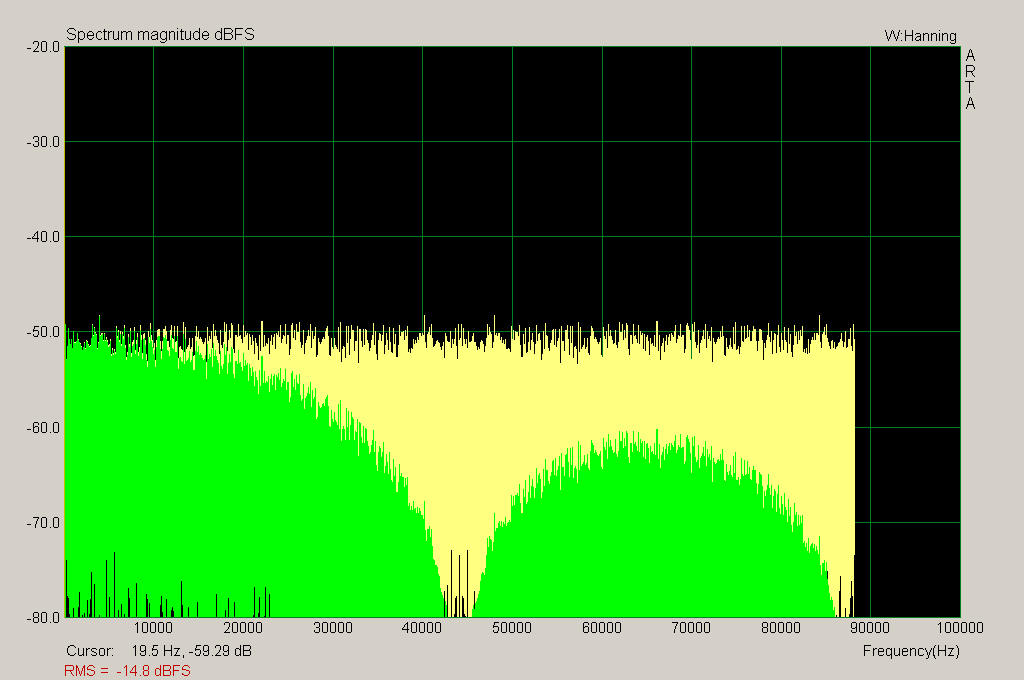Click the '70000' frequency axis label
Screen dimensions: 1024x680
[691, 628]
